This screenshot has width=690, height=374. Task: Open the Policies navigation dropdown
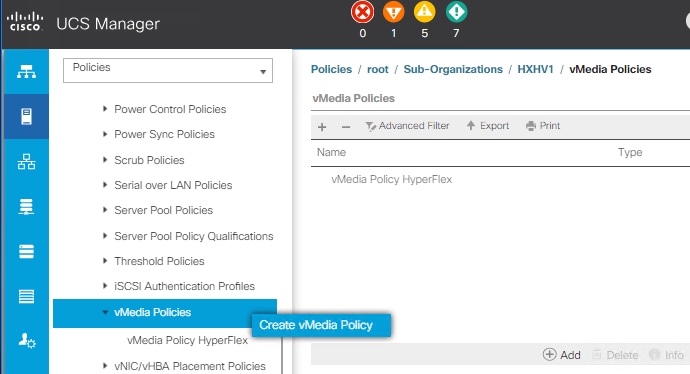click(x=168, y=70)
